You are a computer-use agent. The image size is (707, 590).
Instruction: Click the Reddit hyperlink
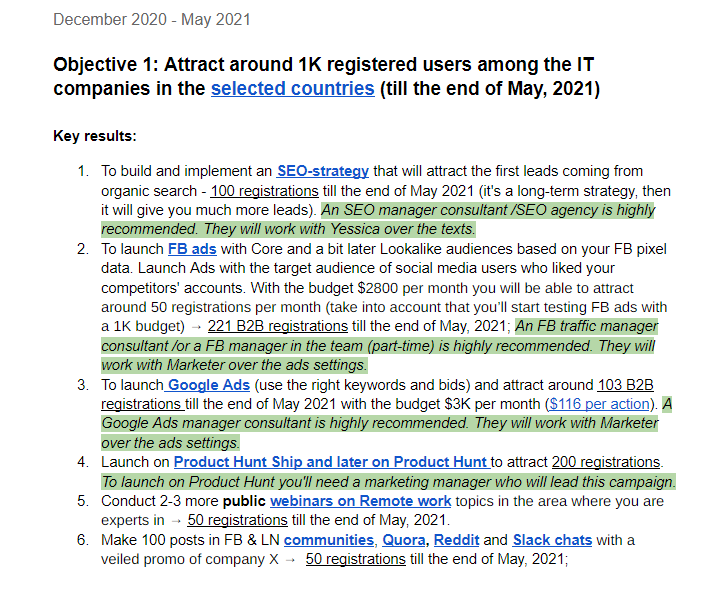(456, 540)
